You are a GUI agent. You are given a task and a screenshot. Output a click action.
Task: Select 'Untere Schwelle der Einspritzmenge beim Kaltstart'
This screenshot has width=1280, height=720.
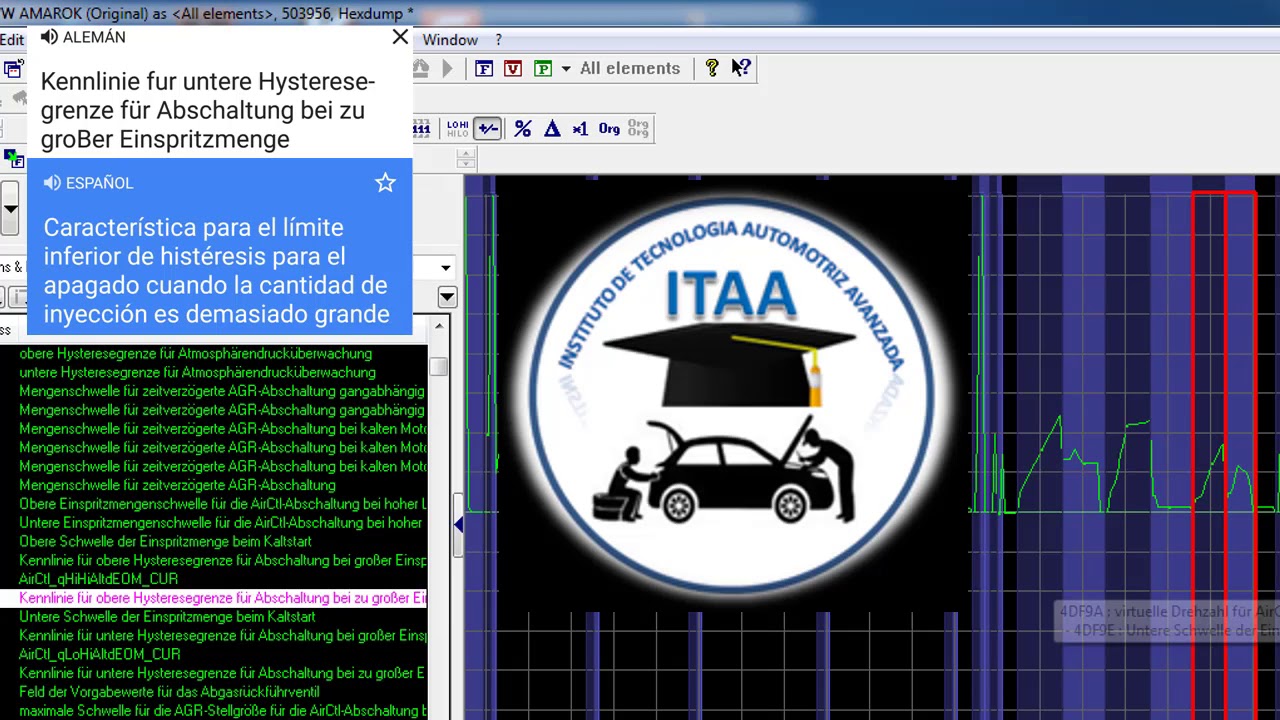pyautogui.click(x=168, y=616)
